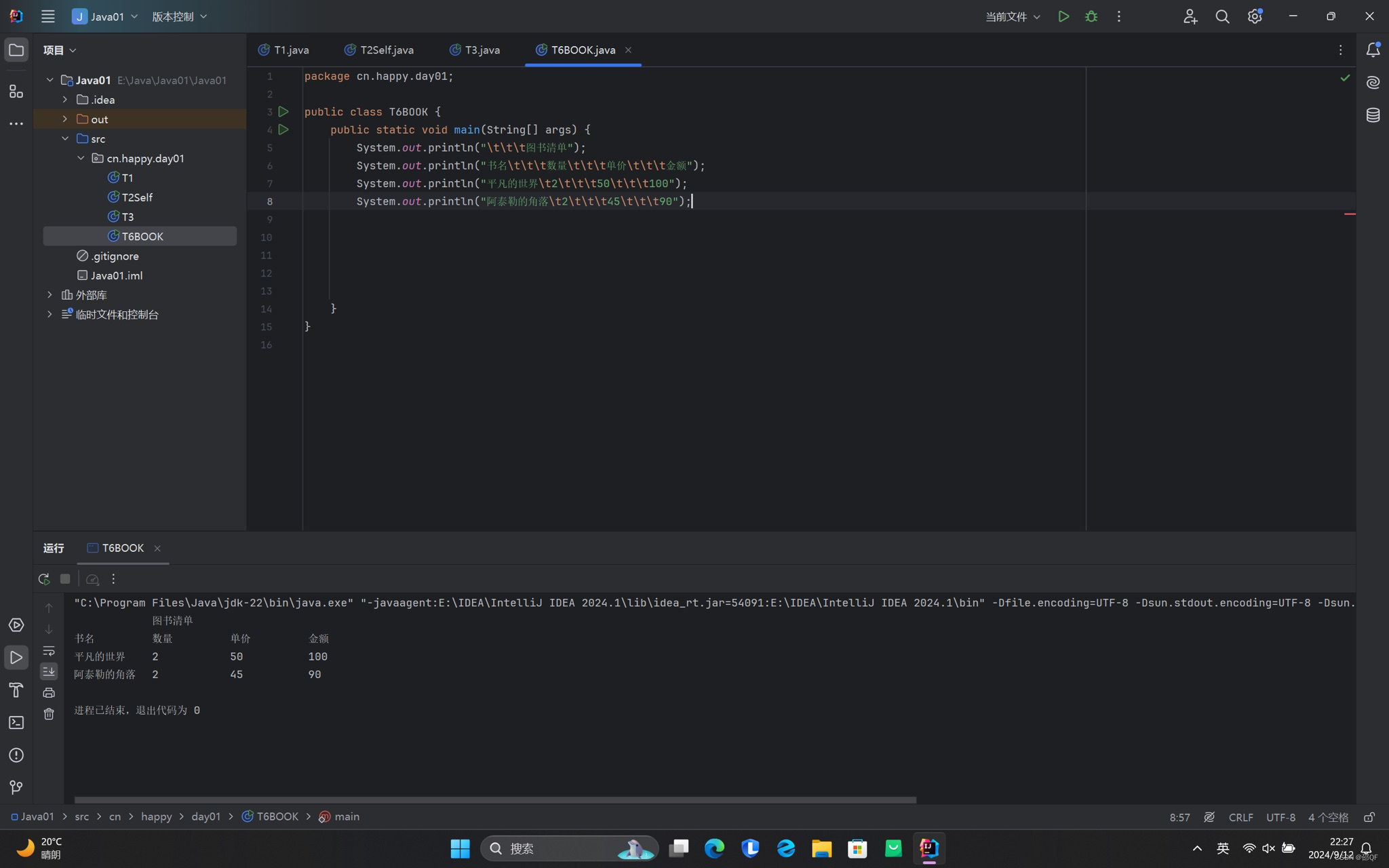Expand 临时文件和控制台 node
Viewport: 1389px width, 868px height.
pyautogui.click(x=50, y=315)
